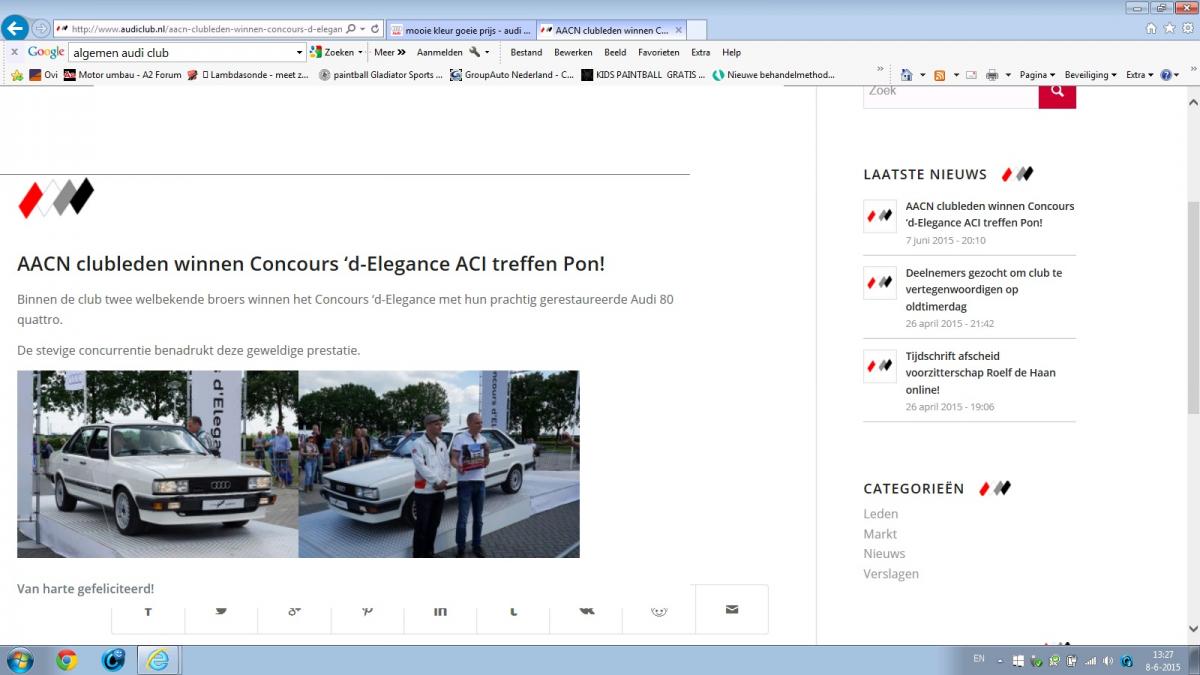Add to favorites bar star icon
Image resolution: width=1200 pixels, height=675 pixels.
click(16, 75)
